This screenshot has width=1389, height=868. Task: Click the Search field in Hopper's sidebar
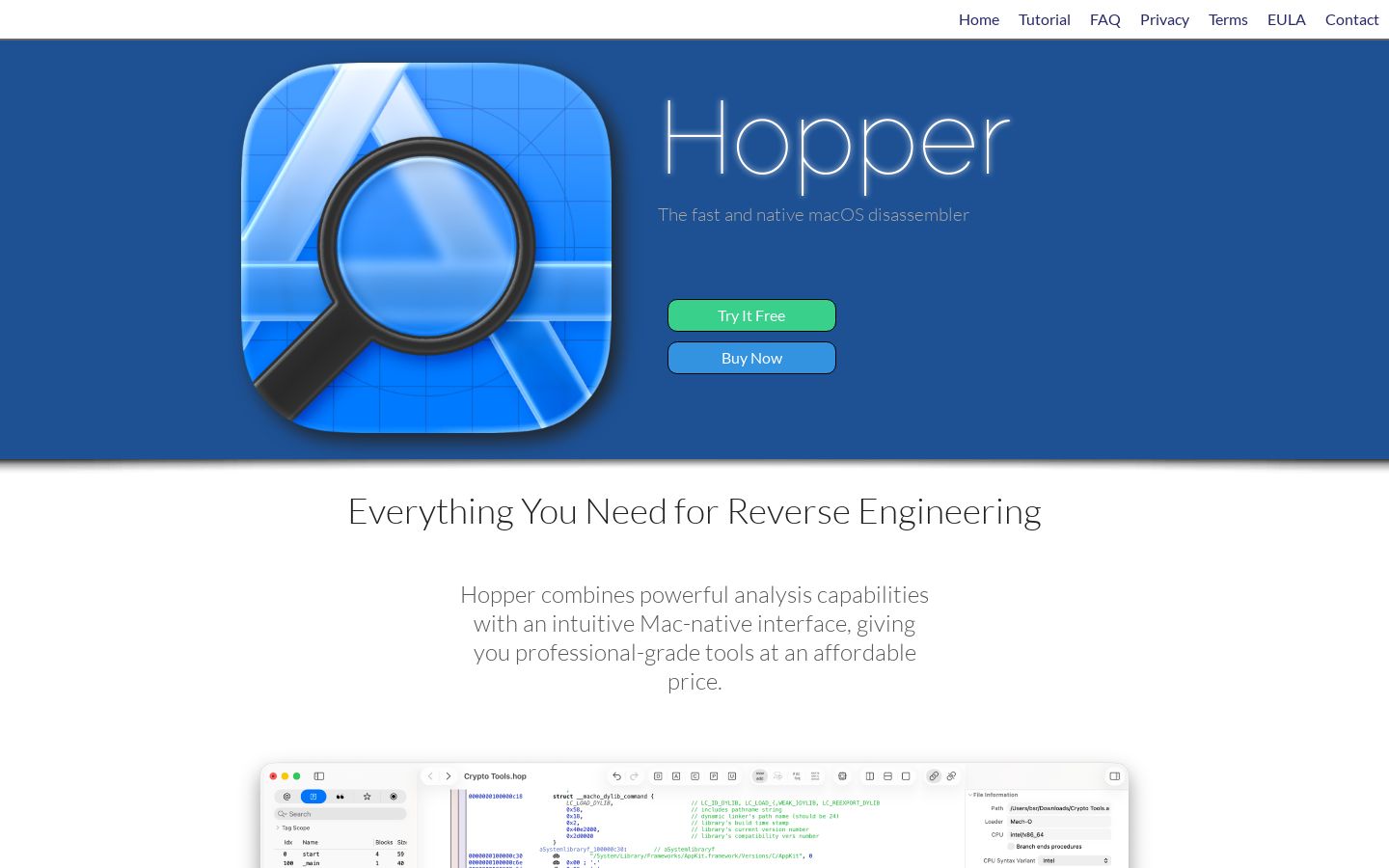click(x=340, y=814)
